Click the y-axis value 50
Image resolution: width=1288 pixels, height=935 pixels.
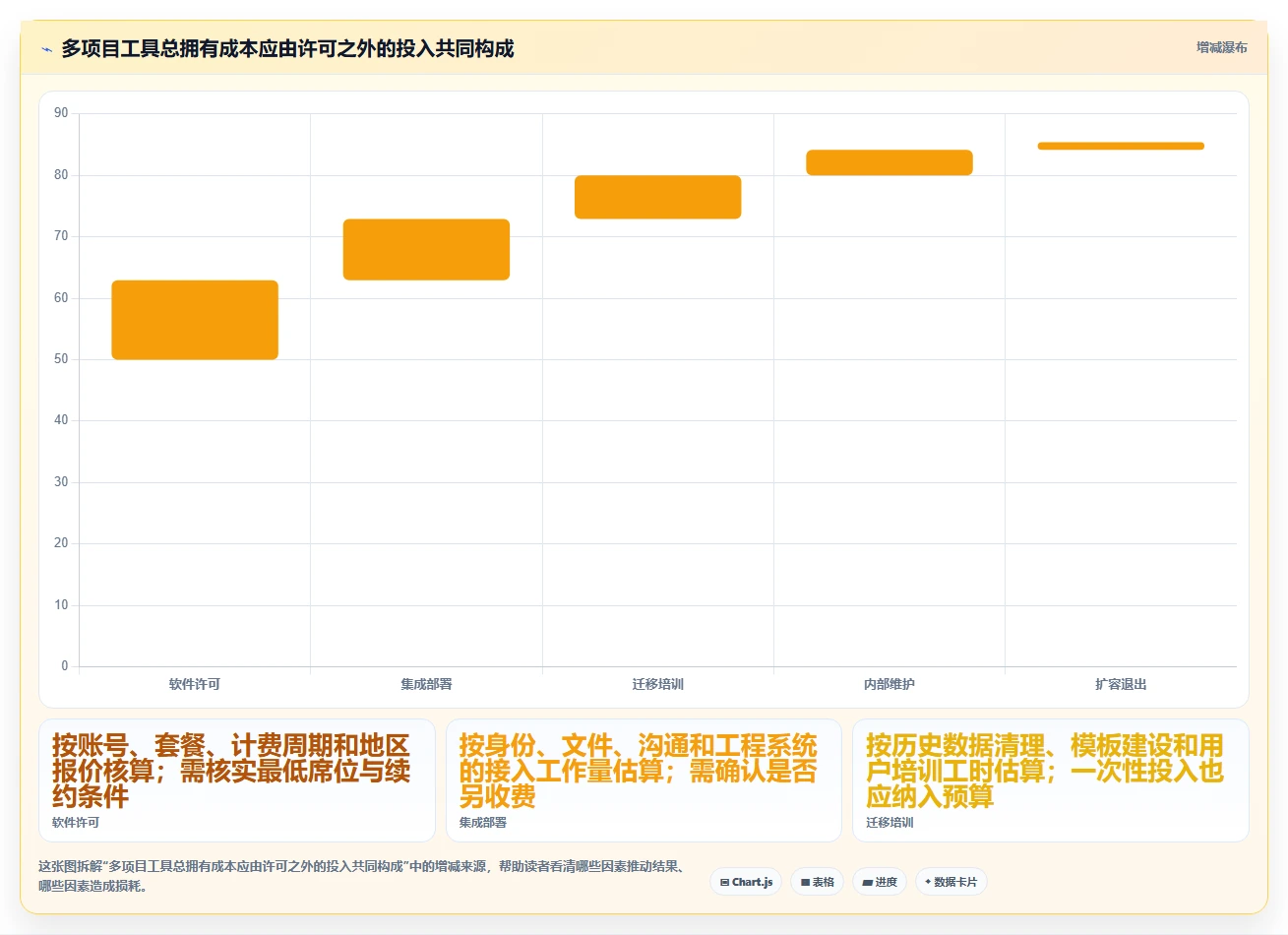[61, 359]
